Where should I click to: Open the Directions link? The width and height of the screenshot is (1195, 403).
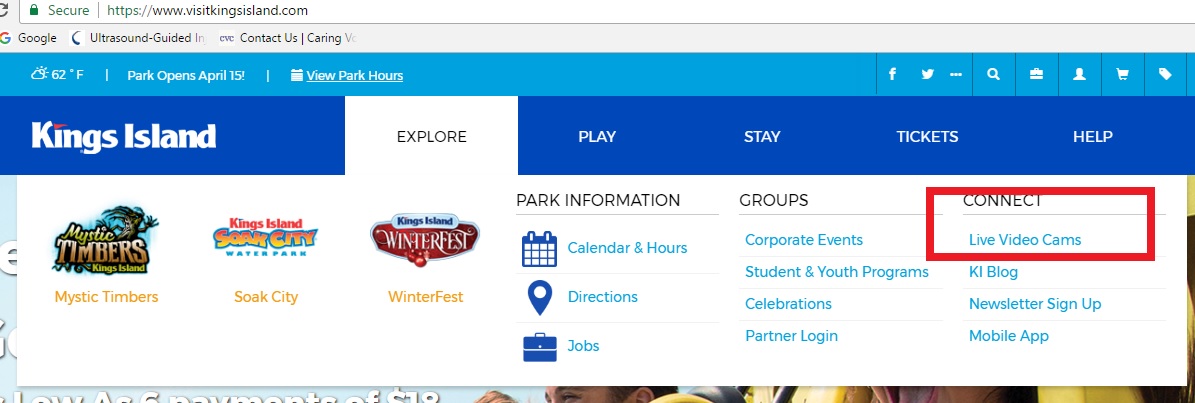603,297
